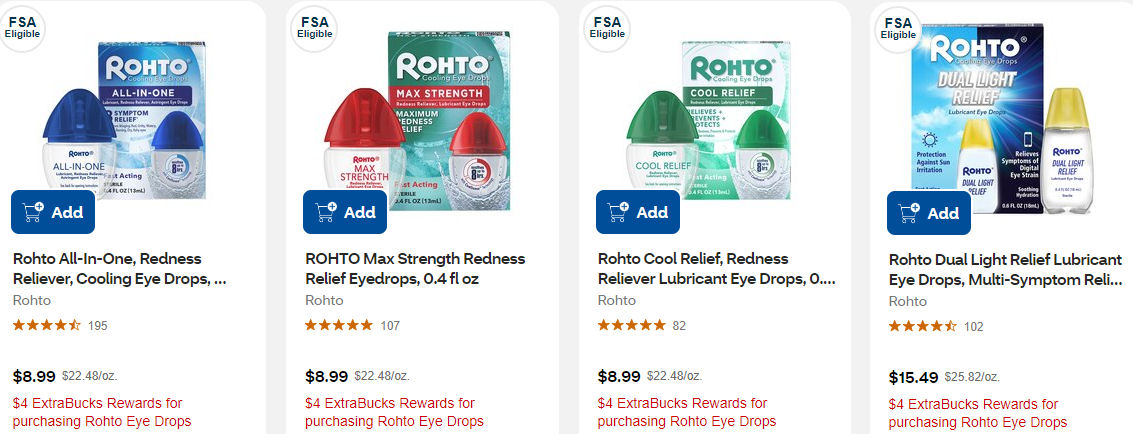View the 102 reviews star rating
This screenshot has height=434, width=1133.
923,327
